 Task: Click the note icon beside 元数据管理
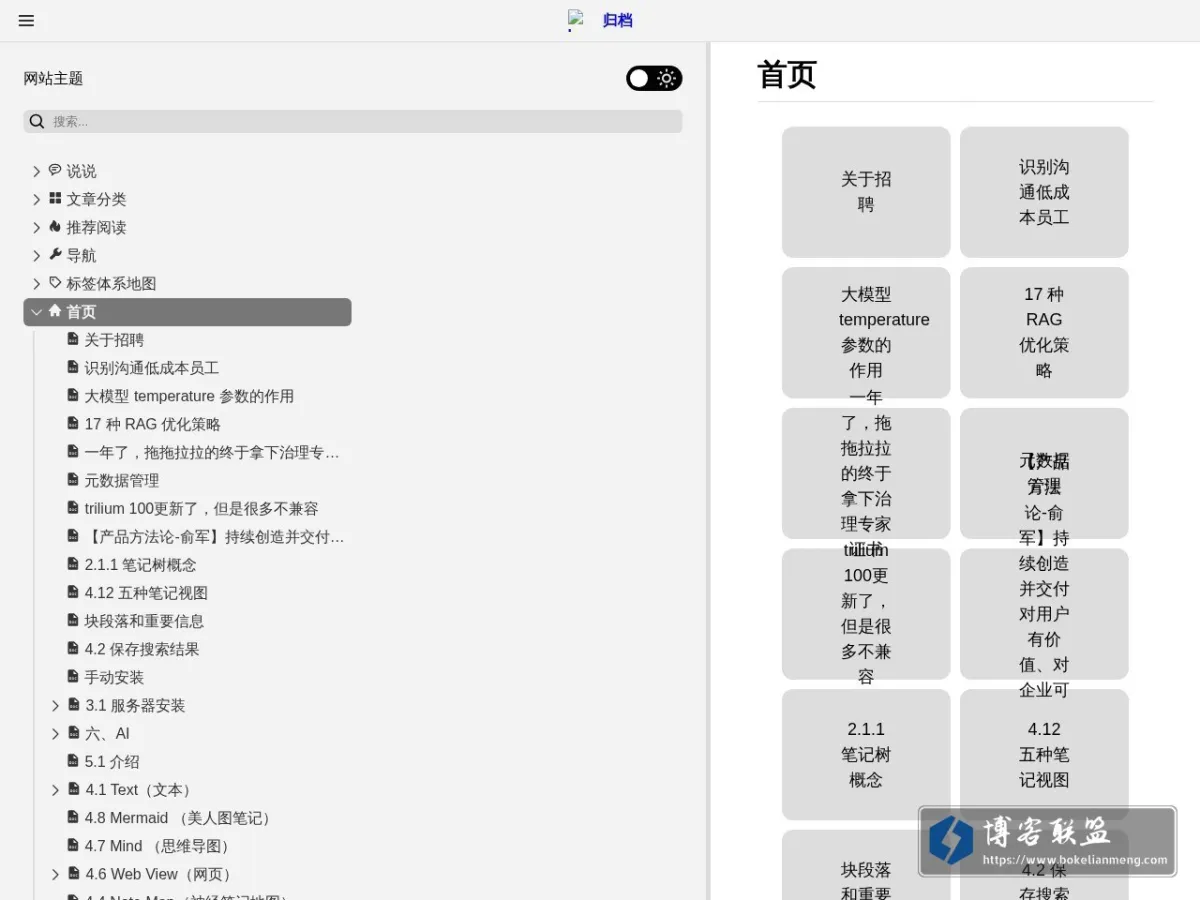click(x=73, y=479)
